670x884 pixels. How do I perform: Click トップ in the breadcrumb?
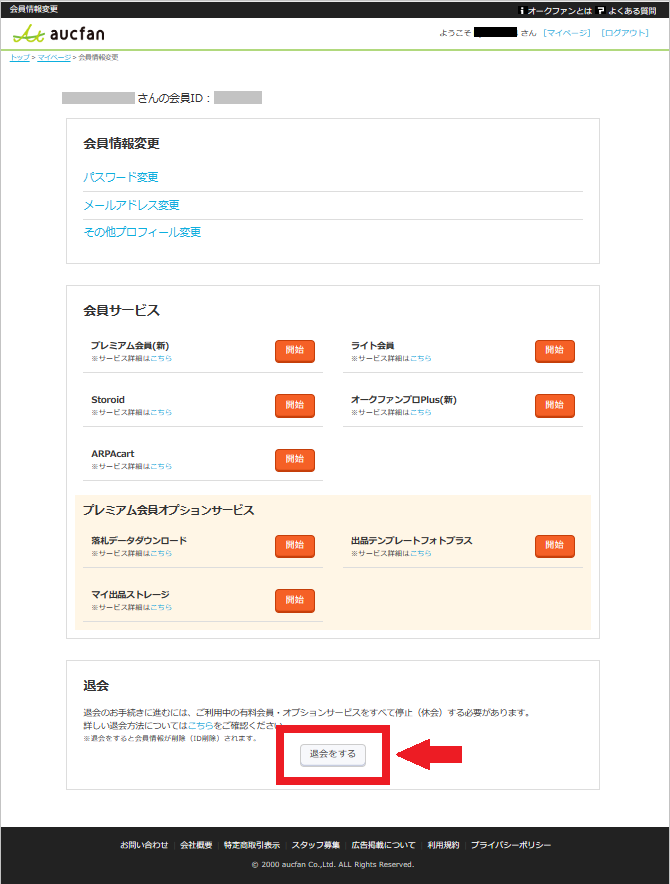click(19, 57)
